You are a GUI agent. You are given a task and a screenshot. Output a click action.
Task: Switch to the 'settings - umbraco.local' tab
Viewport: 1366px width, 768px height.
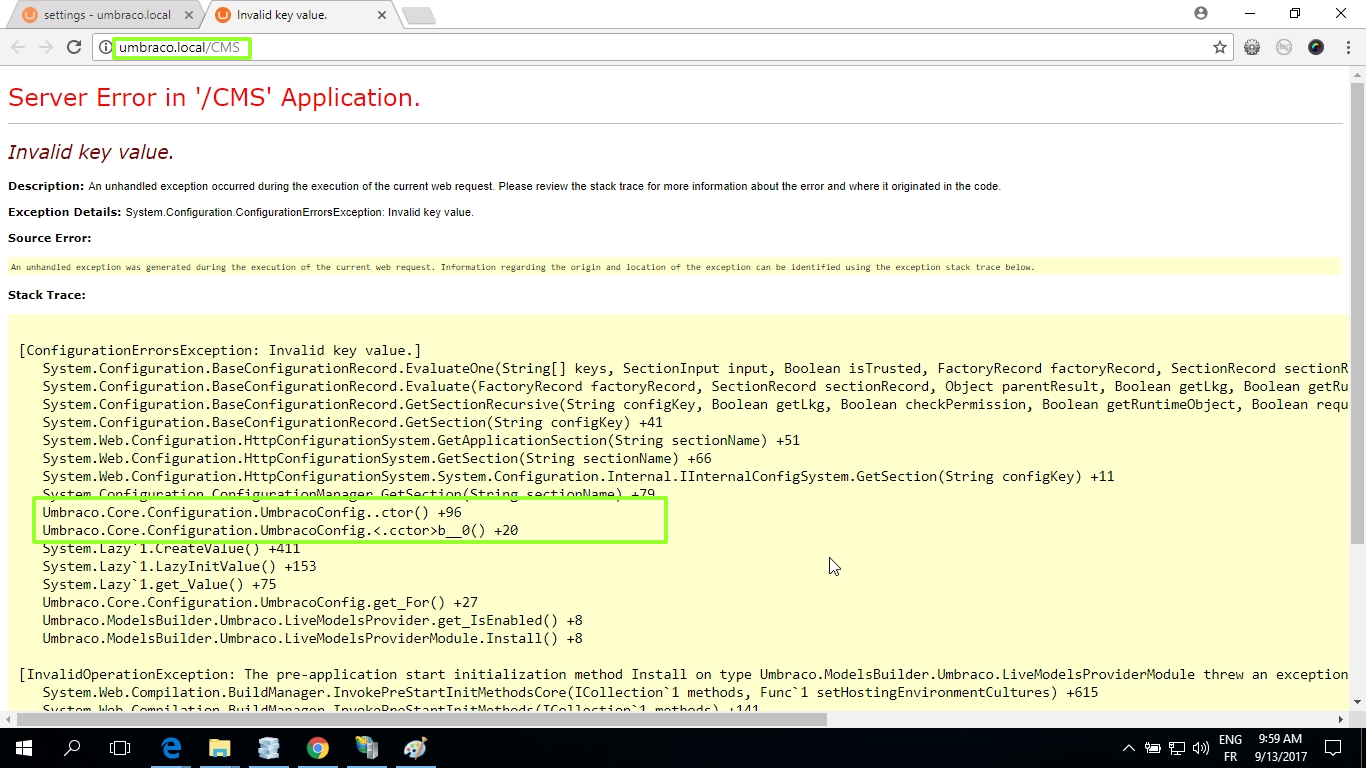105,15
